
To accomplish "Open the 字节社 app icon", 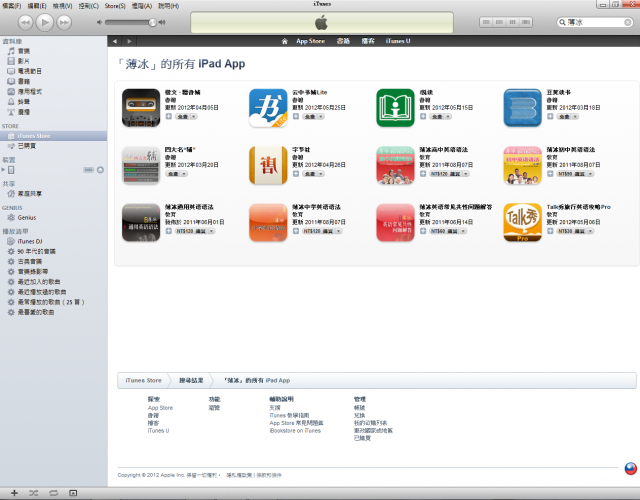I will [x=268, y=165].
